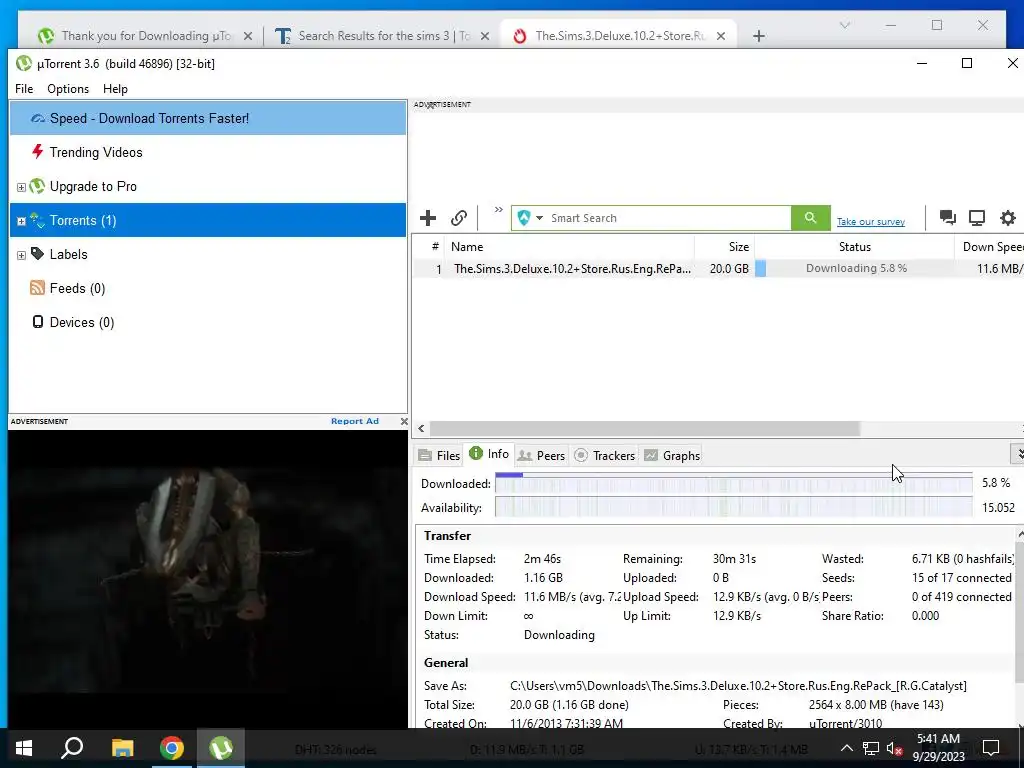Open Preferences via the gear icon

[x=1008, y=217]
